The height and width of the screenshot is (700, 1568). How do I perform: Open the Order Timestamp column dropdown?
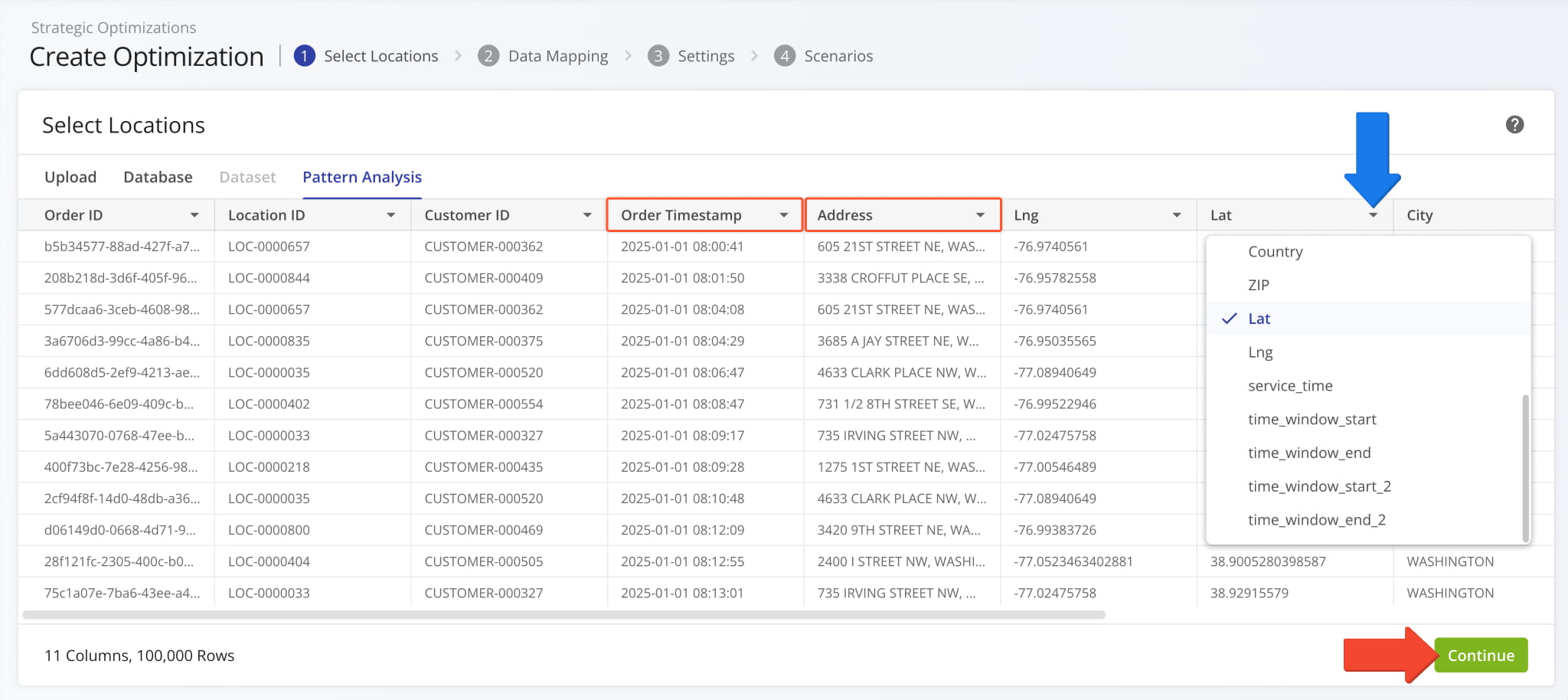(x=785, y=214)
